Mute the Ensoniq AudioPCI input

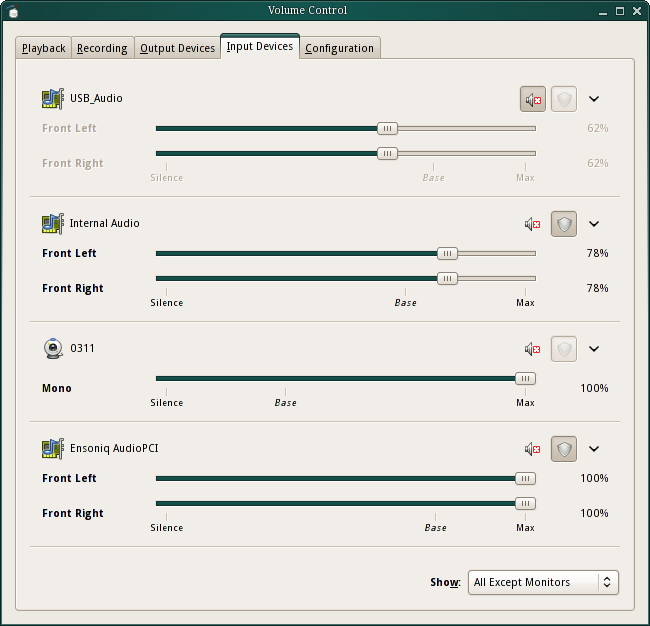532,449
